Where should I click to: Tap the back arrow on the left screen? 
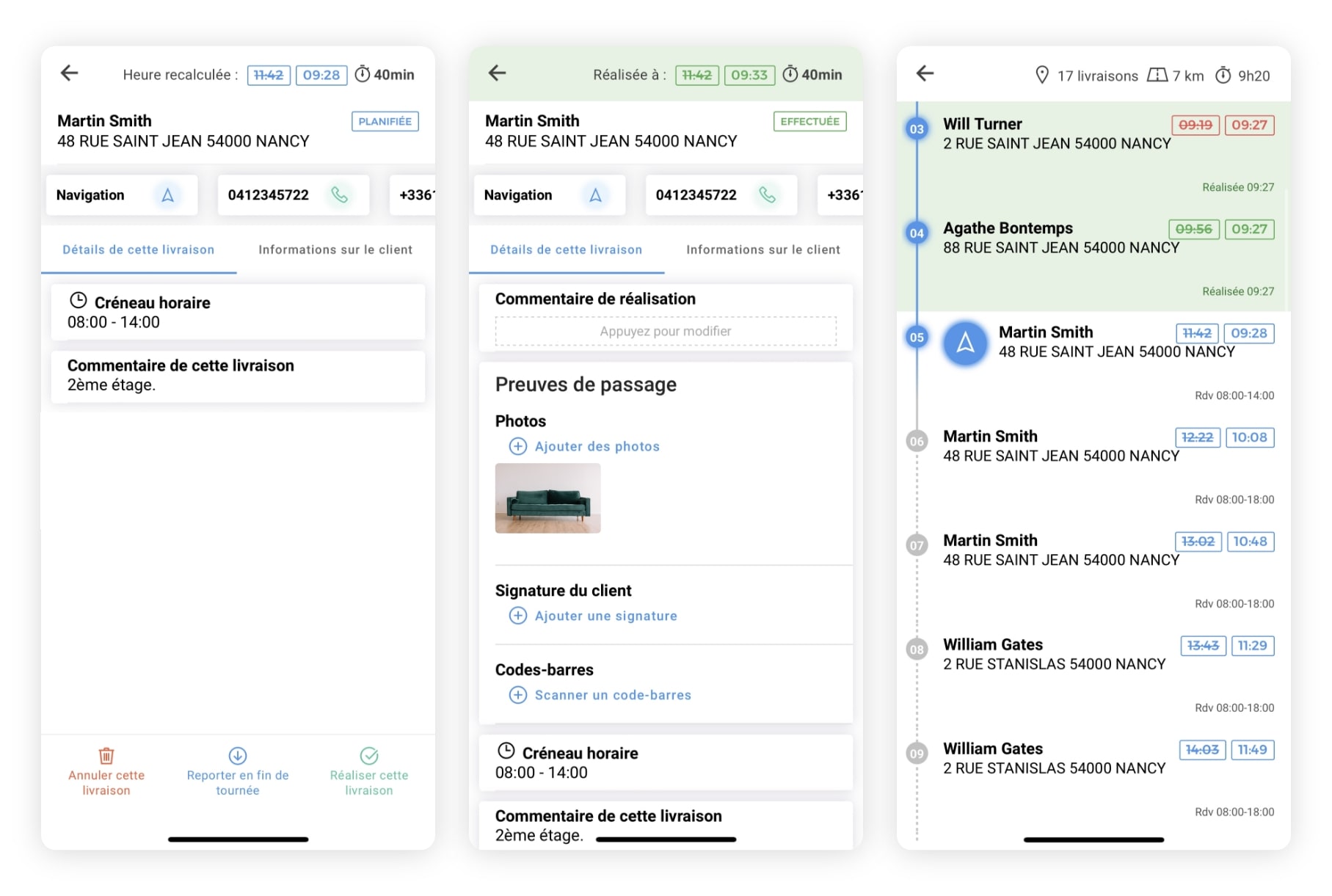69,73
